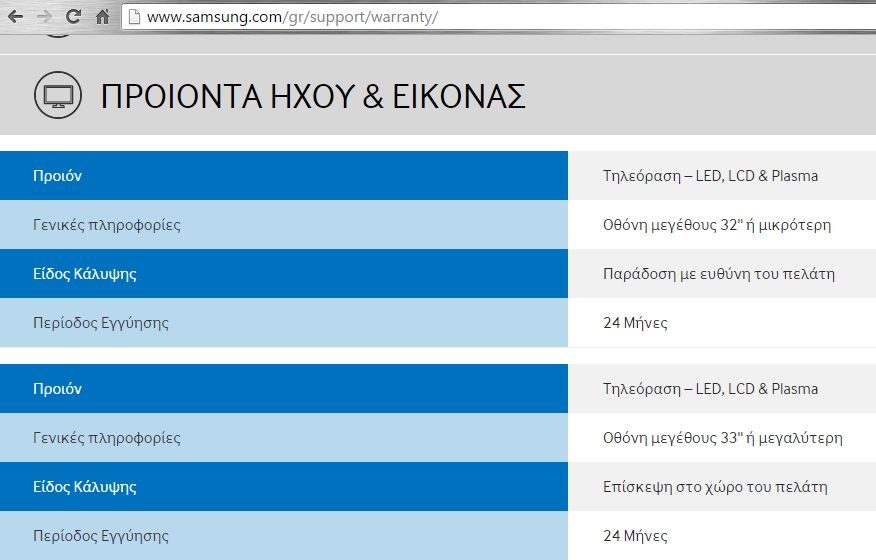Click the browser back arrow
Screen dimensions: 876x560
tap(15, 17)
